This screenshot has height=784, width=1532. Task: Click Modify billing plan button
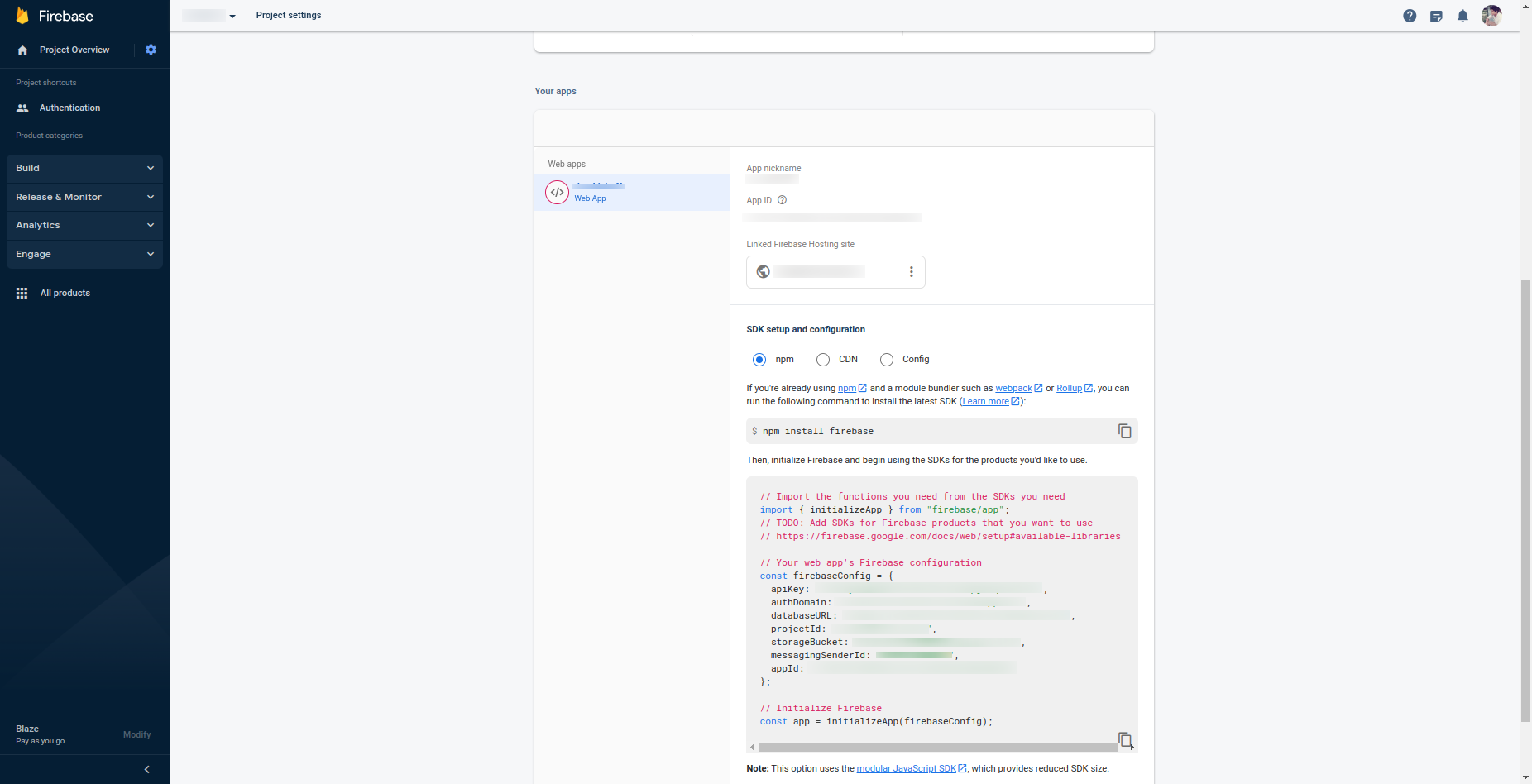(x=137, y=735)
